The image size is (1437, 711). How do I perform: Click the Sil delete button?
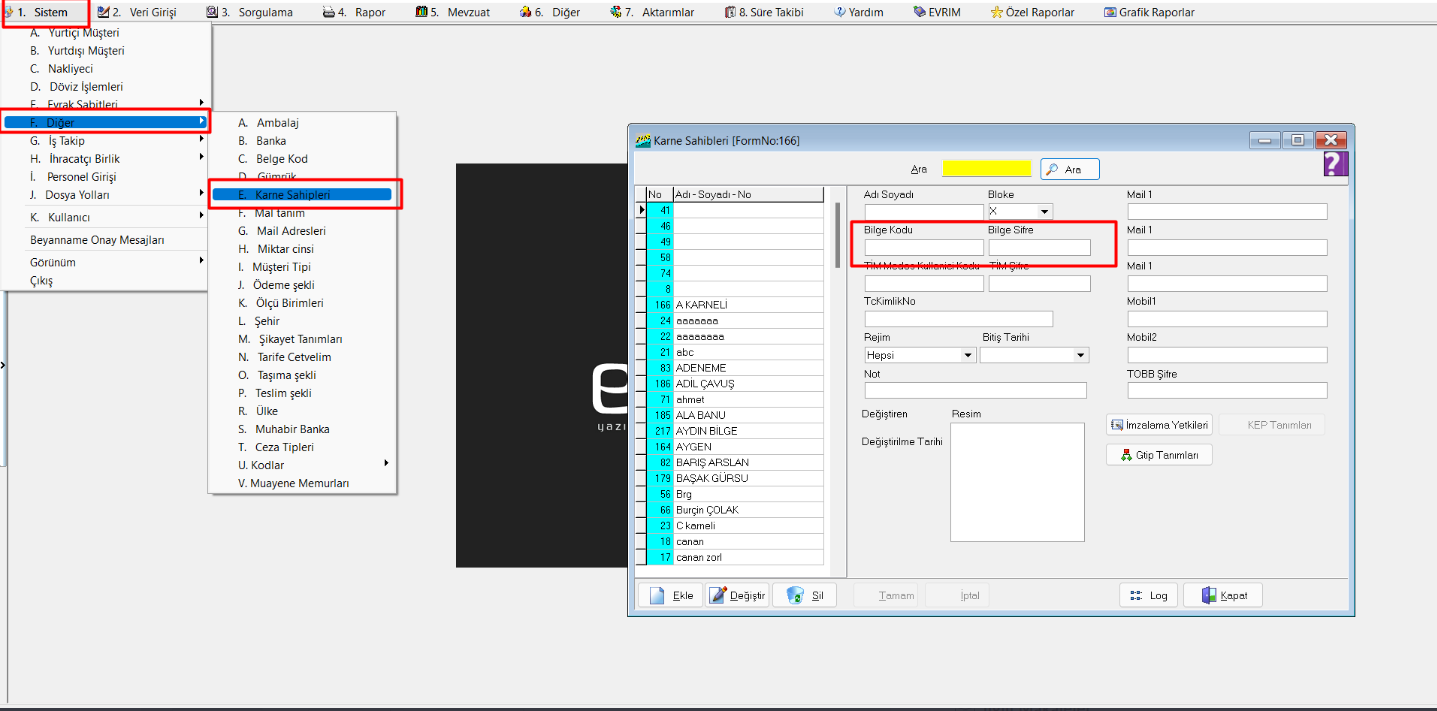pyautogui.click(x=805, y=595)
